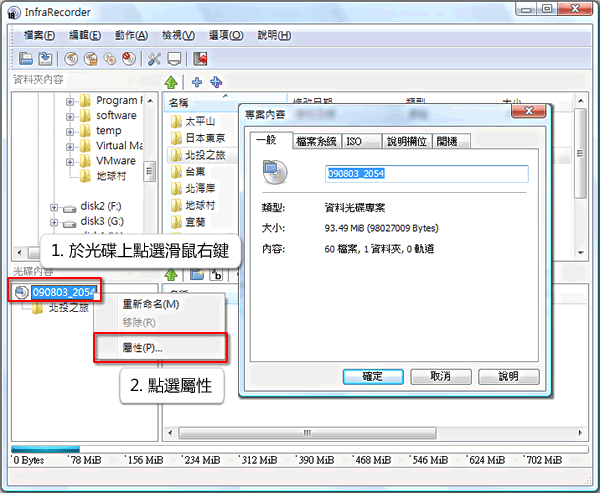
Task: Open the 檔案(F) menu
Action: [39, 36]
